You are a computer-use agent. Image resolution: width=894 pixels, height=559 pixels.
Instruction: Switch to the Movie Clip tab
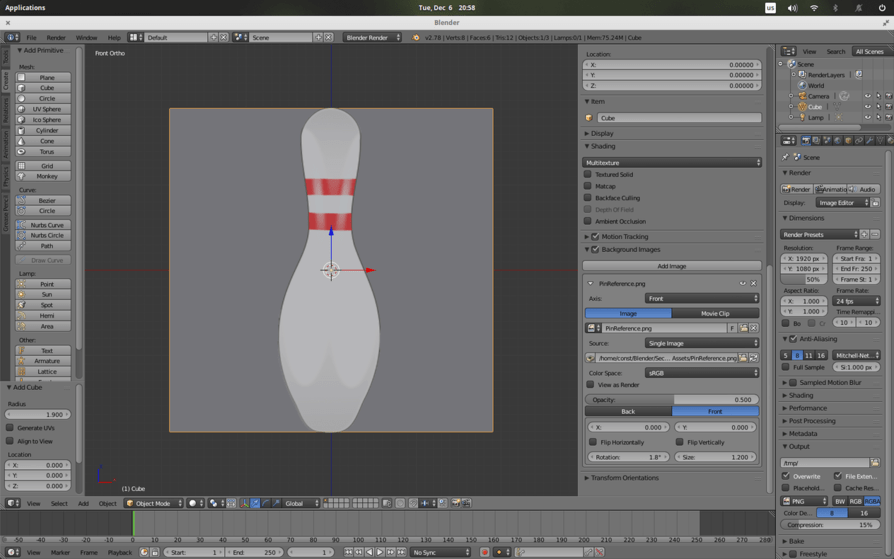[x=715, y=313]
